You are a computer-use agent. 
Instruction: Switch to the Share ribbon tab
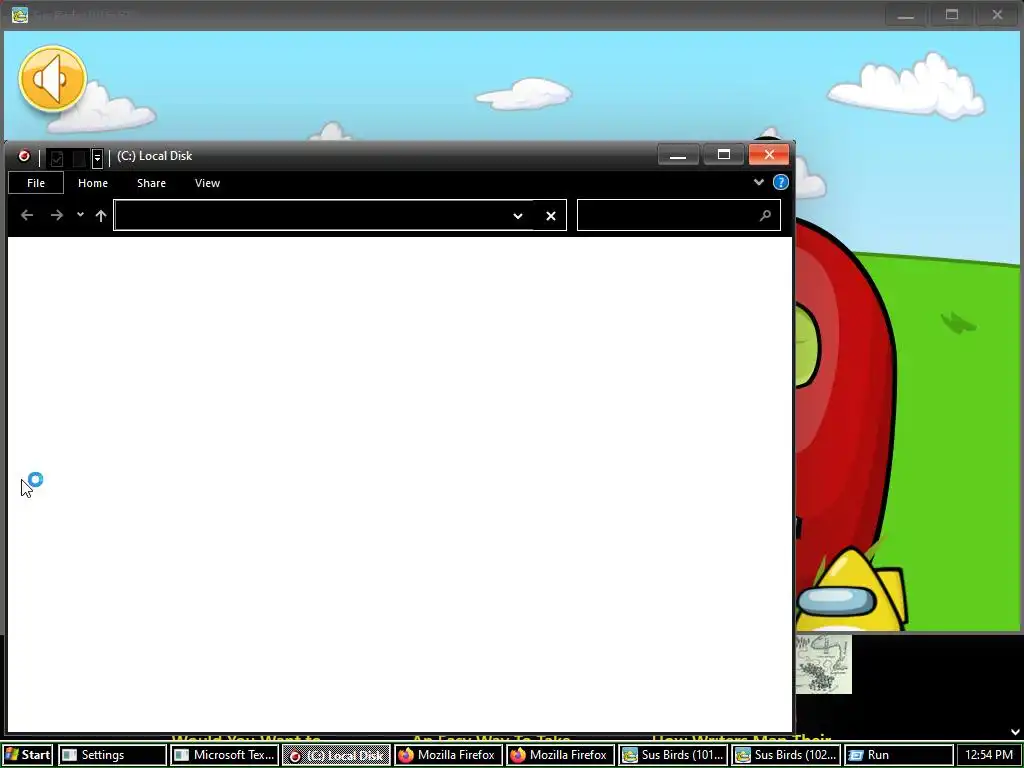151,183
